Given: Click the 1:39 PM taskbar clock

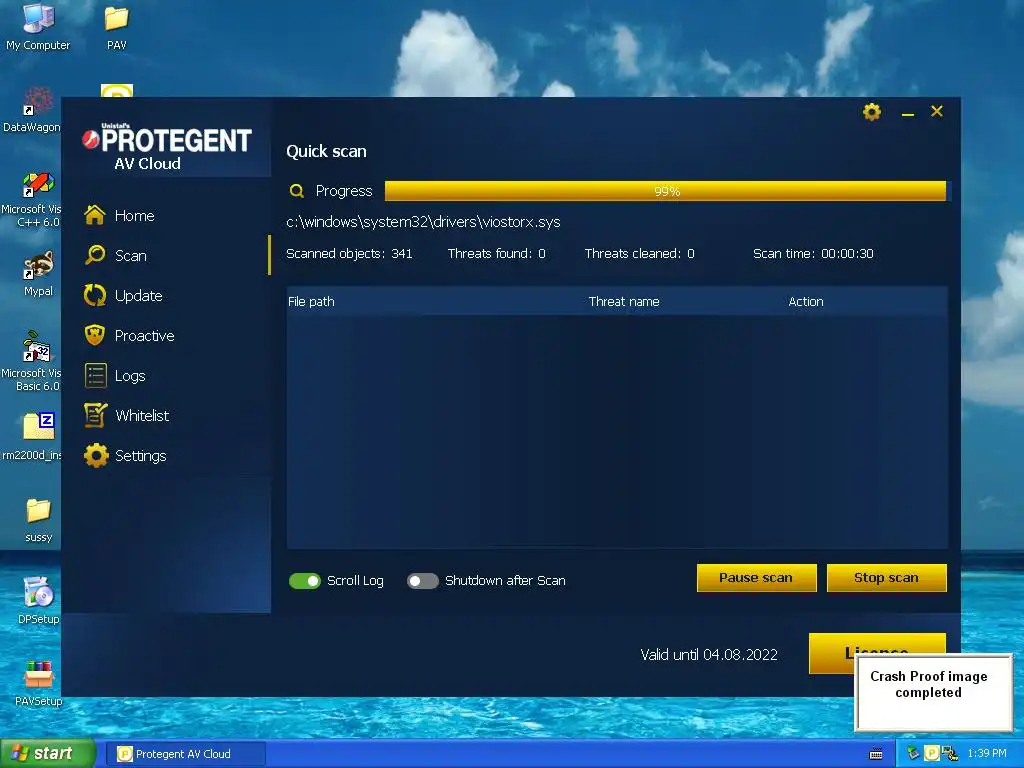Looking at the screenshot, I should pos(987,754).
